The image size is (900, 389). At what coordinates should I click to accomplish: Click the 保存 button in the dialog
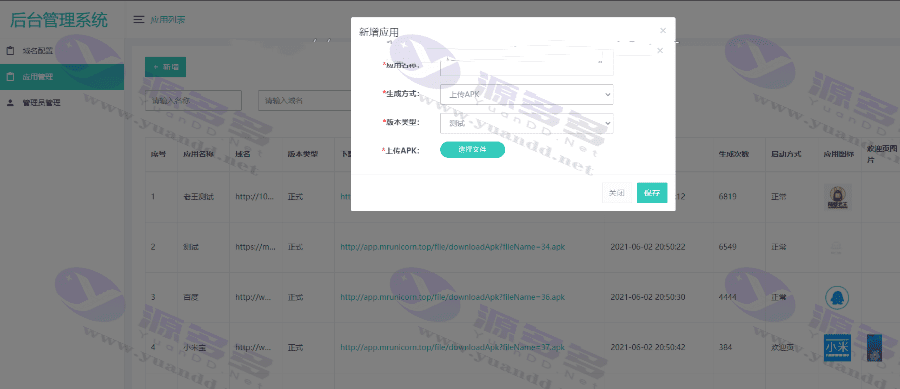(x=652, y=193)
